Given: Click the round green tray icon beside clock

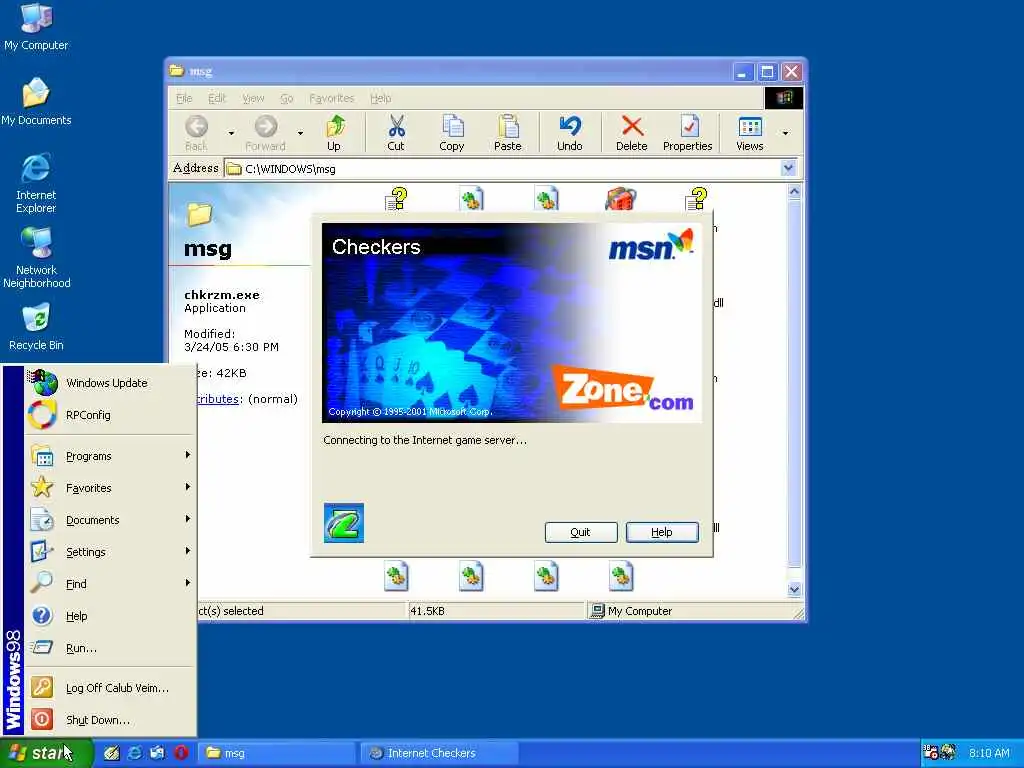Looking at the screenshot, I should click(948, 752).
